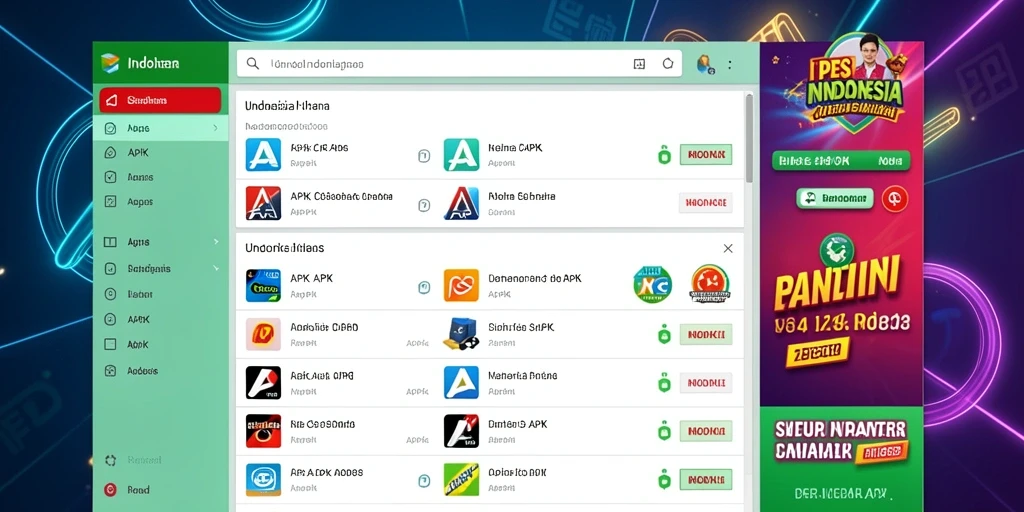Click the PES Indonesia ad banner logo
The width and height of the screenshot is (1024, 512).
(856, 84)
